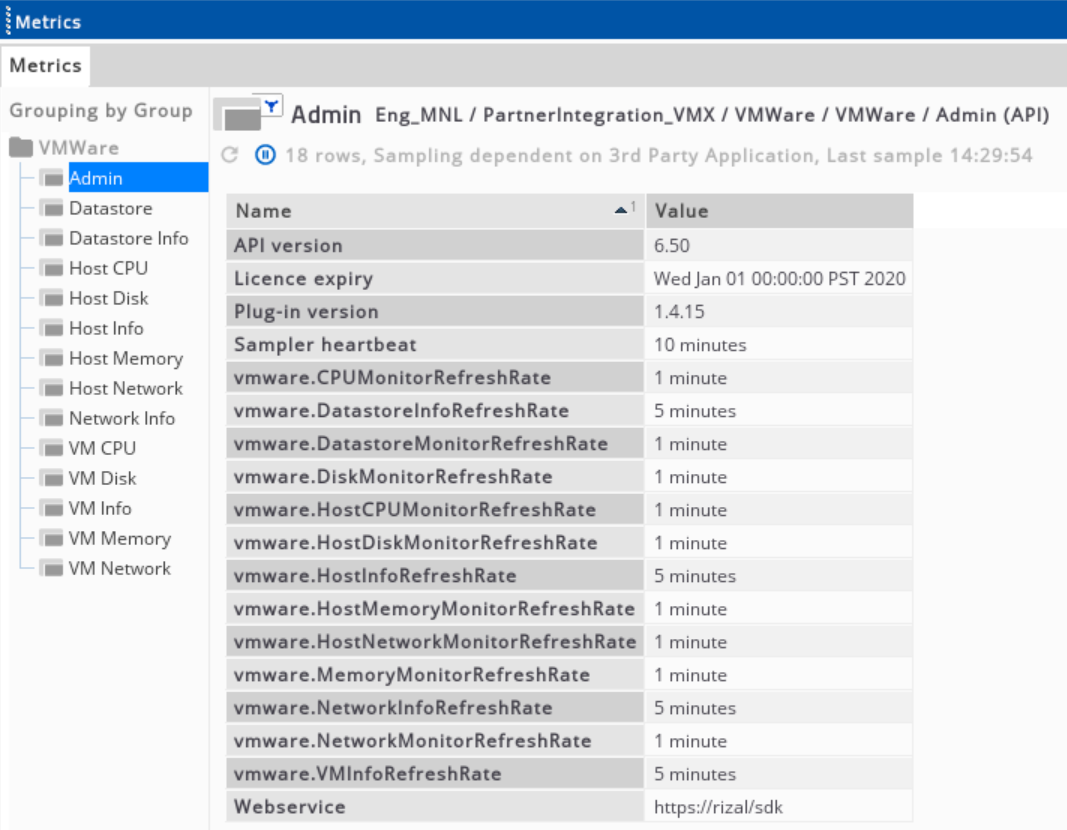
Task: Click the refresh icon beside row count
Action: 230,155
